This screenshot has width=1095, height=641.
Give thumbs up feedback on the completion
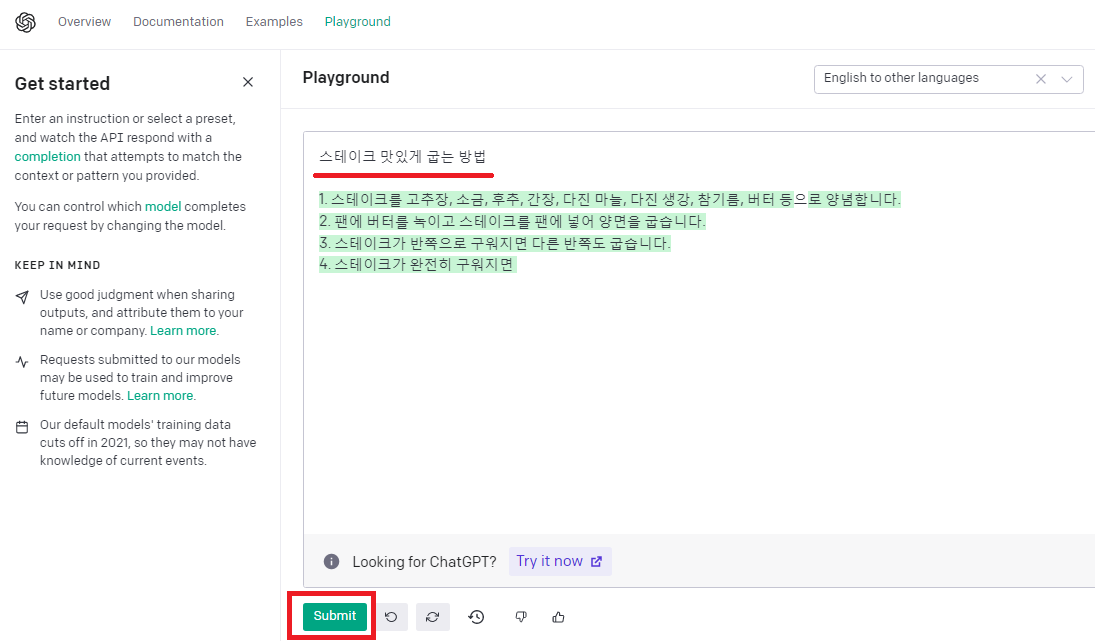558,617
